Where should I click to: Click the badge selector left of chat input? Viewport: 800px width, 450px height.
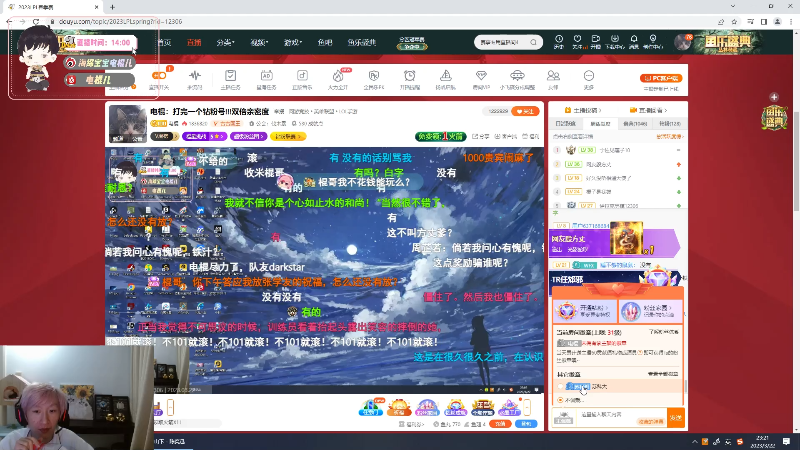click(564, 417)
